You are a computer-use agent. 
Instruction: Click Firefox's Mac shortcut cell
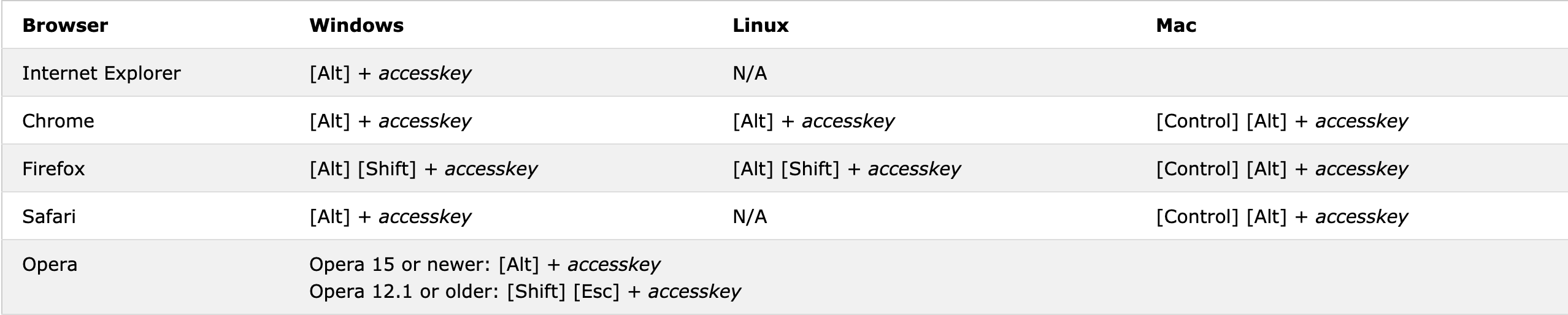[x=1282, y=169]
